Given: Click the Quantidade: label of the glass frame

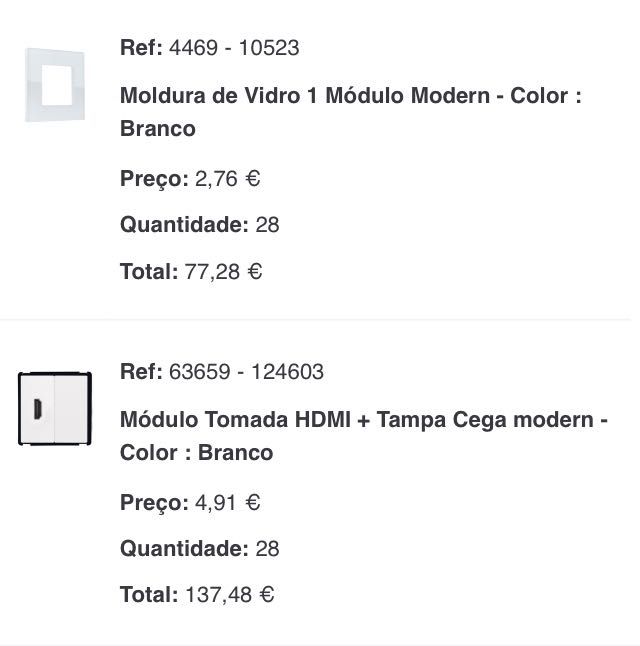Looking at the screenshot, I should 184,225.
